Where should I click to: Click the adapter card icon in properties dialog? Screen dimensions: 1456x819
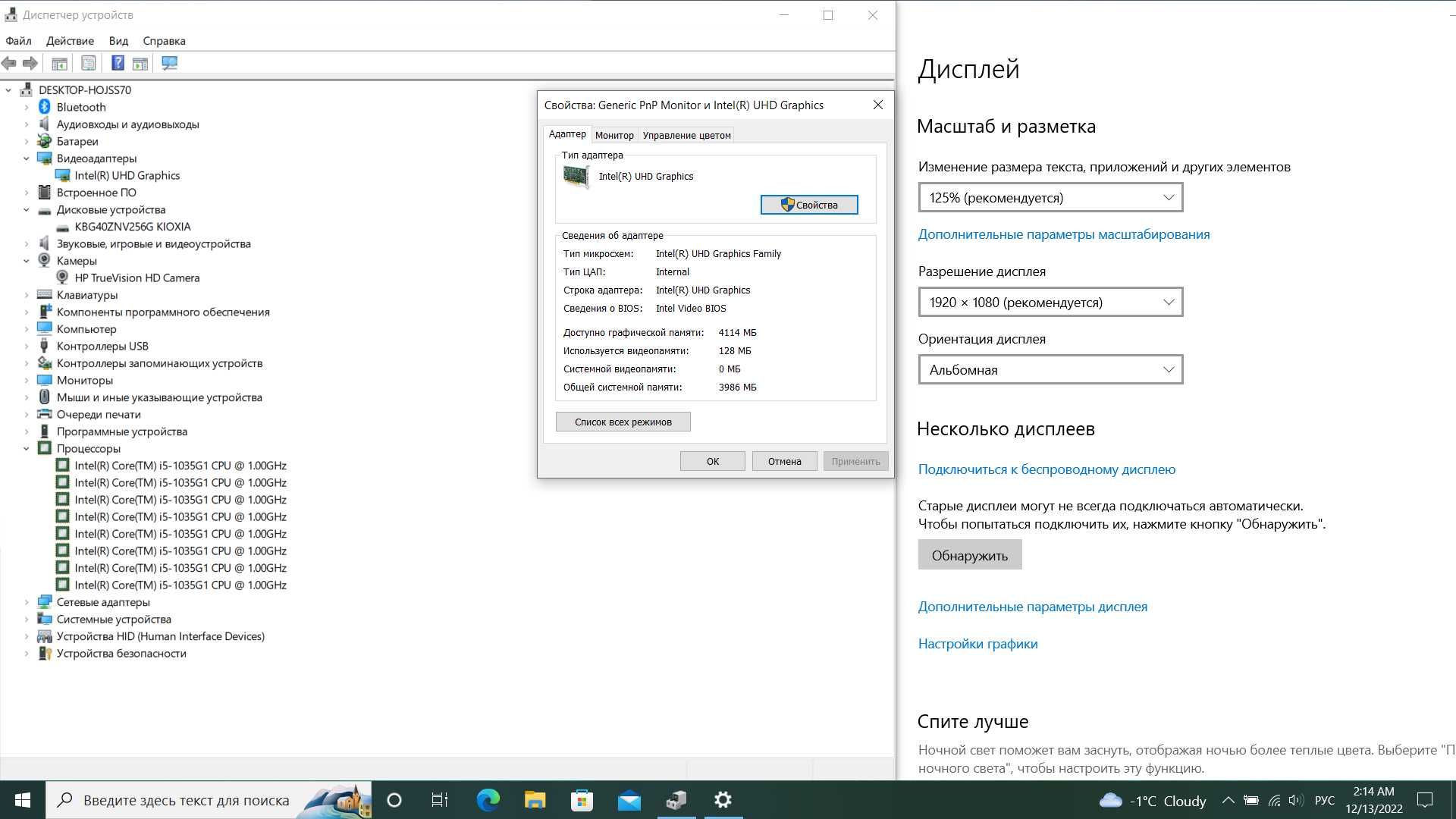[576, 177]
